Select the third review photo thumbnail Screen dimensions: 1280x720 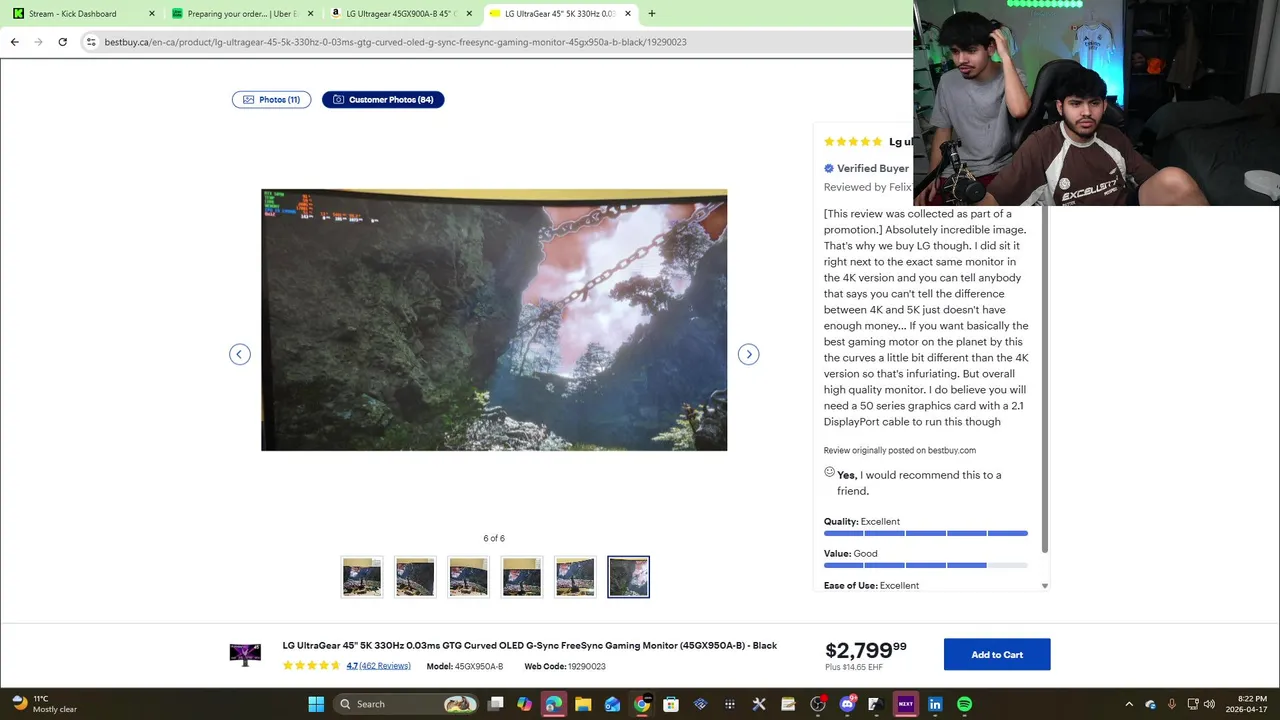tap(468, 577)
